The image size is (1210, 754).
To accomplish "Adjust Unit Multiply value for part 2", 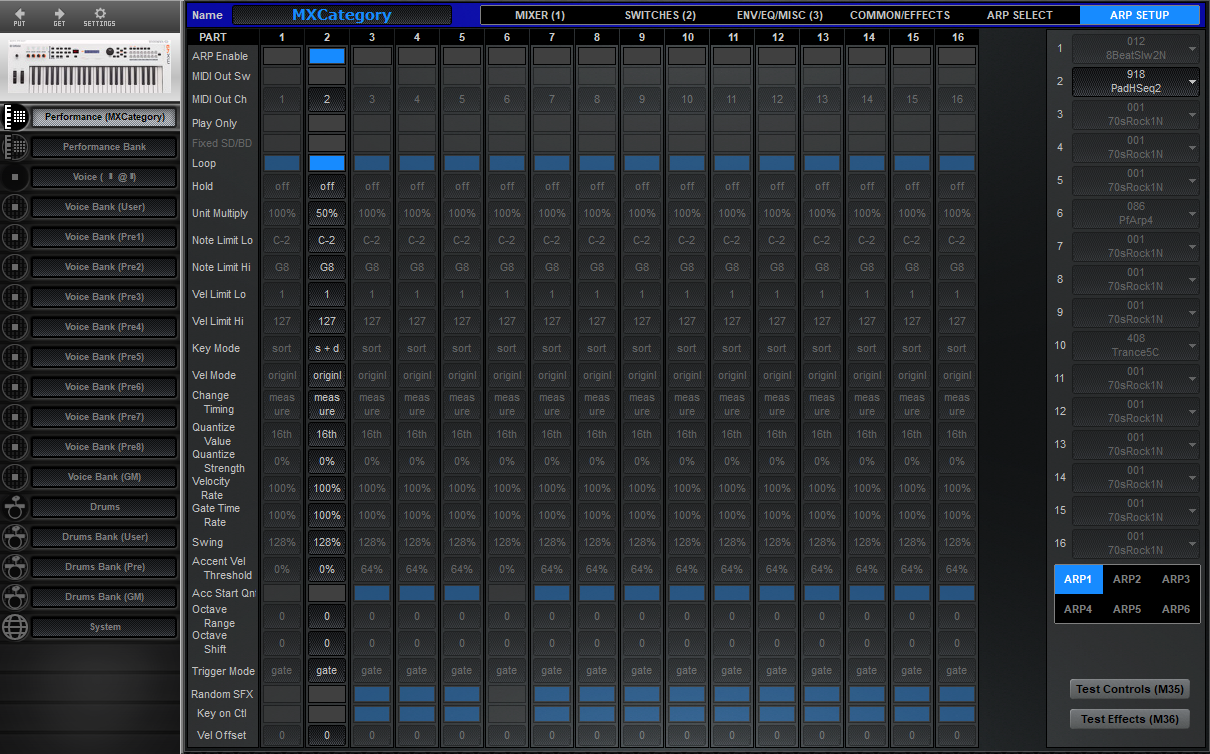I will coord(326,213).
